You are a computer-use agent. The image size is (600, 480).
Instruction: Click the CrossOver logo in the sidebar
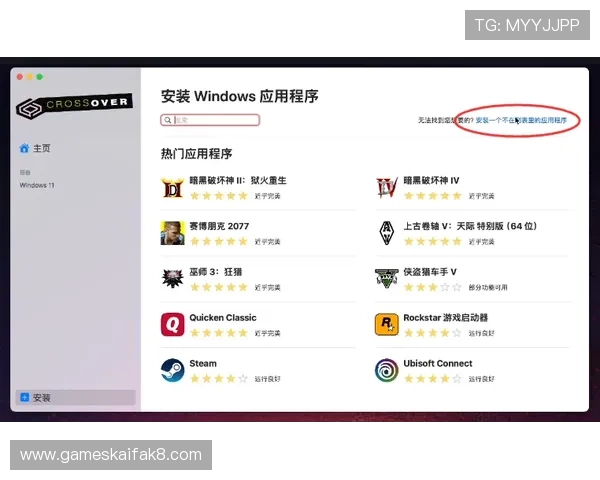coord(74,105)
